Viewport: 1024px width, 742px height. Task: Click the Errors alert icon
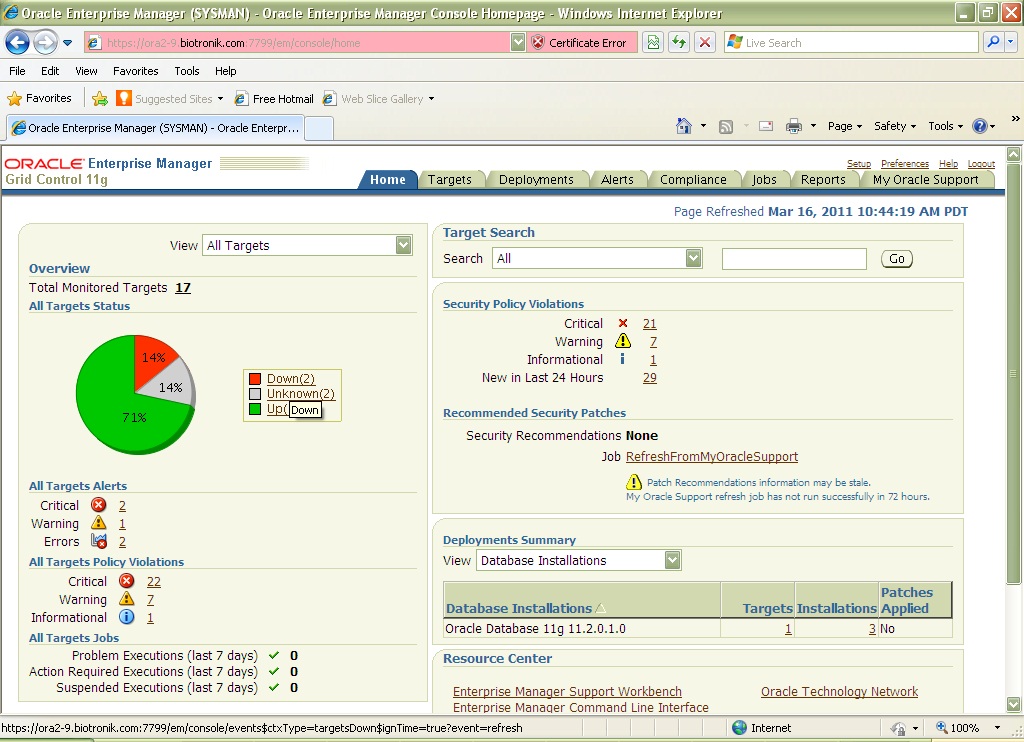point(99,541)
